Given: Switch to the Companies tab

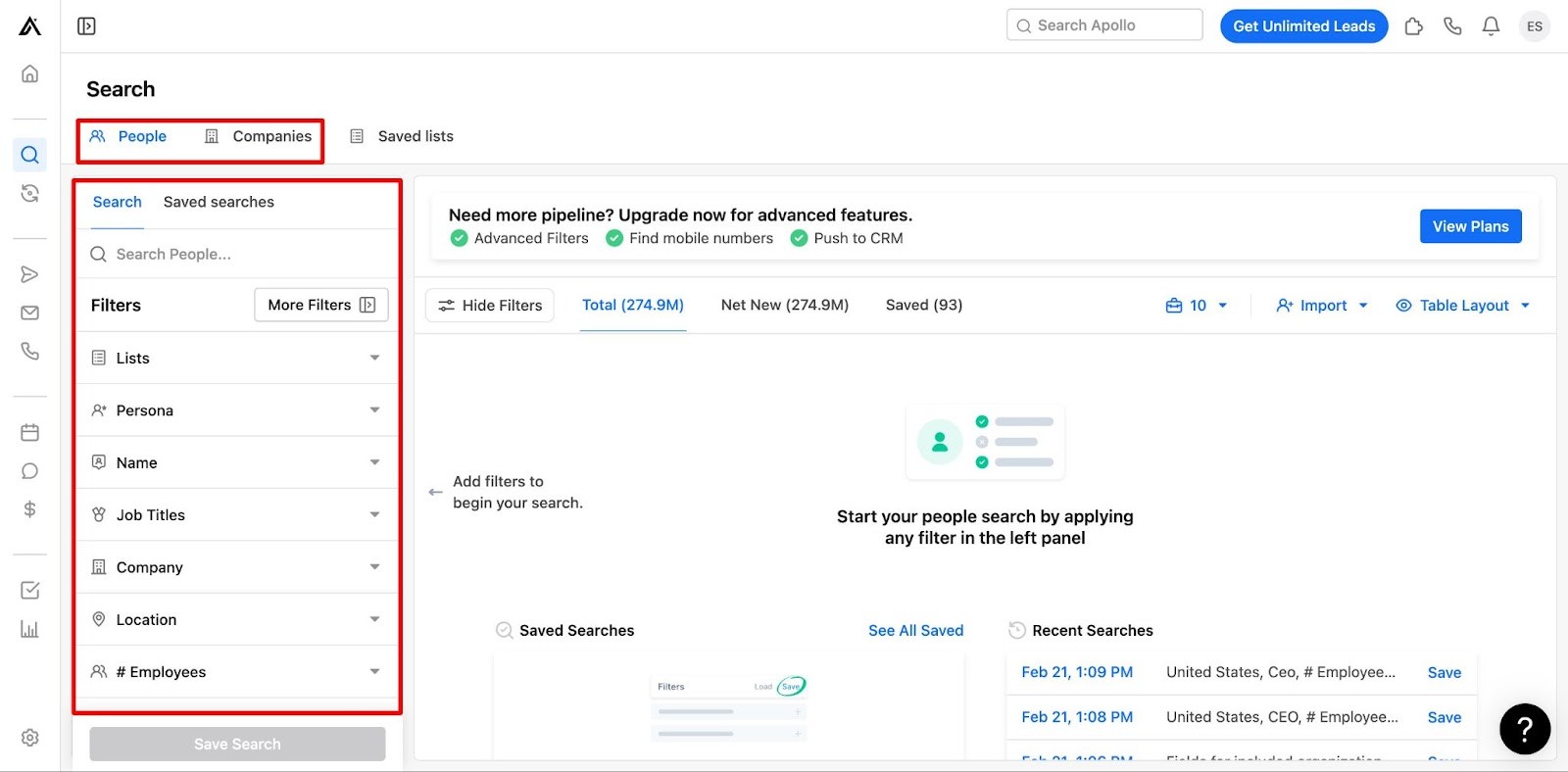Looking at the screenshot, I should pyautogui.click(x=259, y=136).
